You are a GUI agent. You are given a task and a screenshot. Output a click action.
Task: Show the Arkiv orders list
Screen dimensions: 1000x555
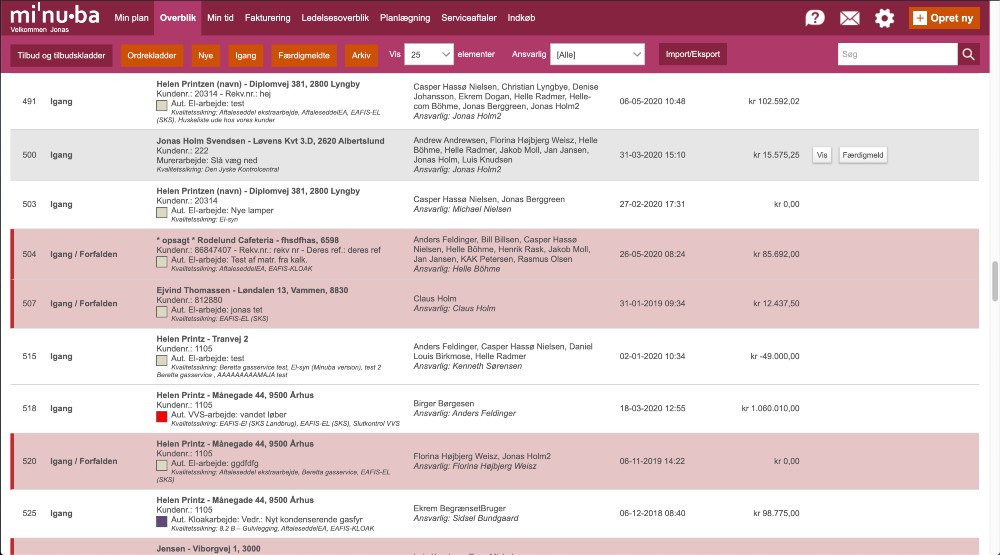pos(361,55)
